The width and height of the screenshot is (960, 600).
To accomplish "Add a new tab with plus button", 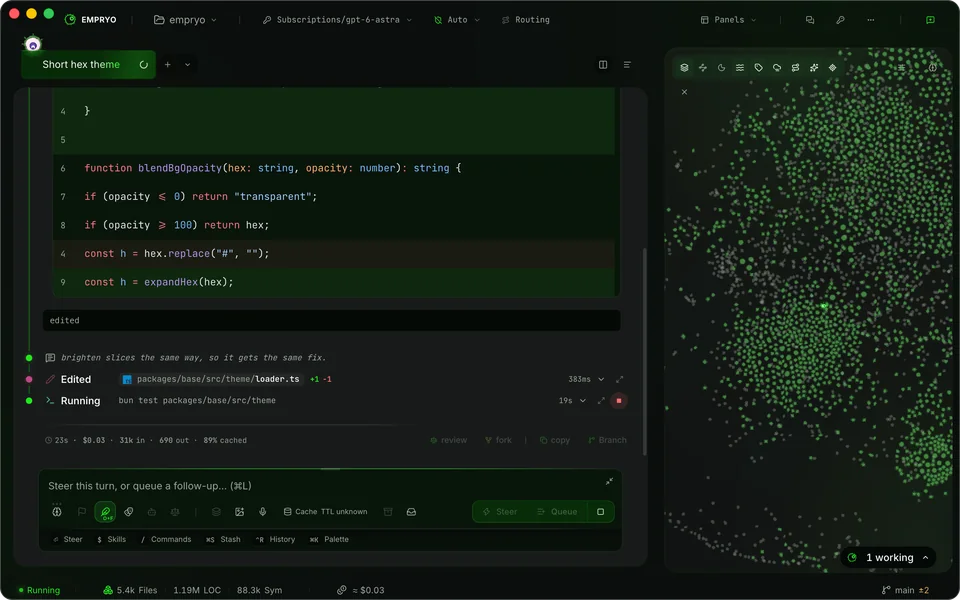I will point(167,64).
